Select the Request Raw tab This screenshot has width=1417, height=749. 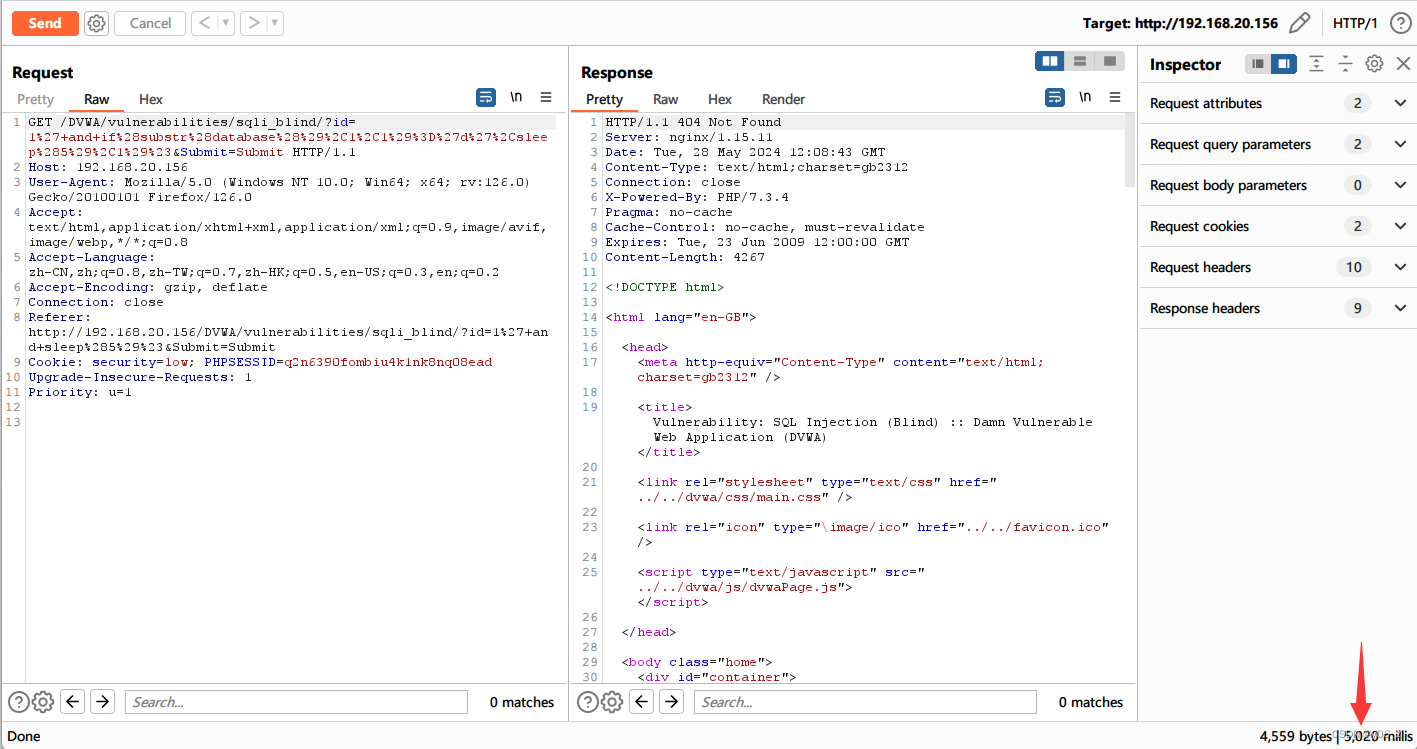click(97, 99)
